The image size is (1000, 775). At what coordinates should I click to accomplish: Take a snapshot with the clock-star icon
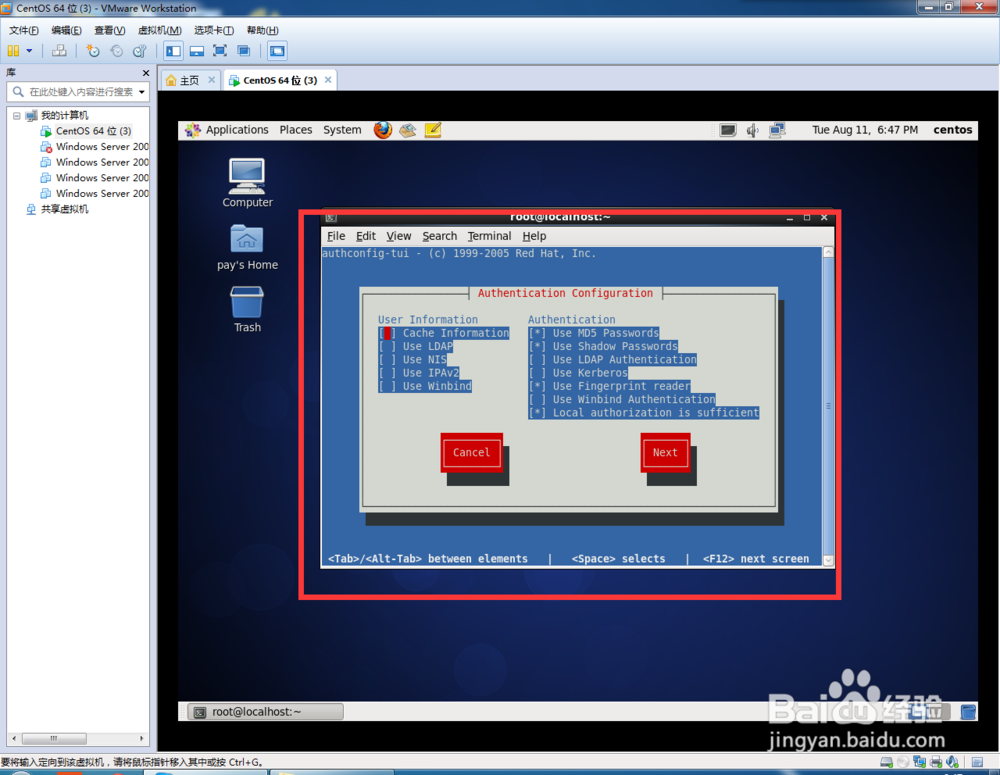click(93, 51)
